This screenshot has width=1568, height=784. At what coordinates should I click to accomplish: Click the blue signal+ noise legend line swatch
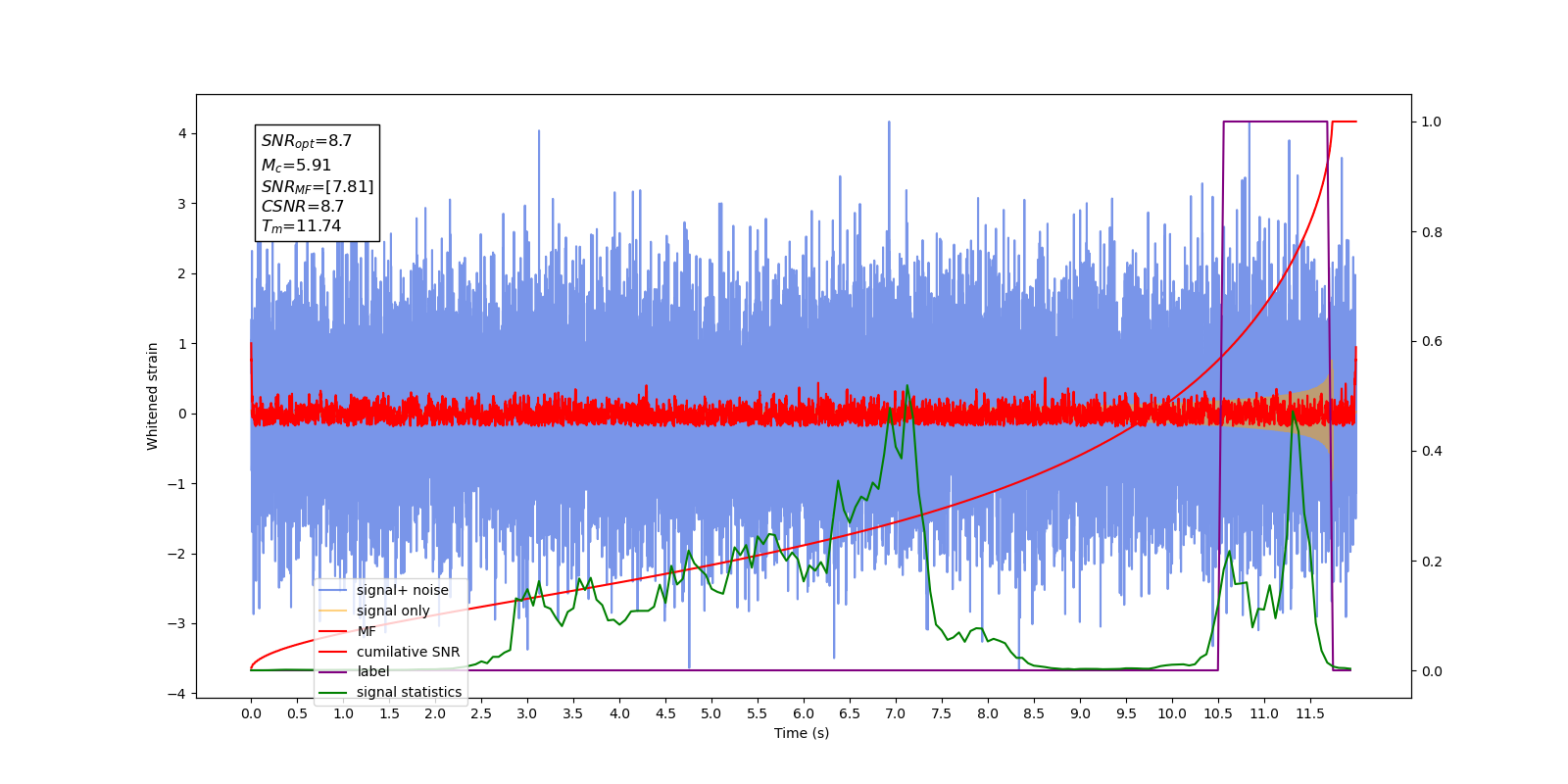click(333, 590)
